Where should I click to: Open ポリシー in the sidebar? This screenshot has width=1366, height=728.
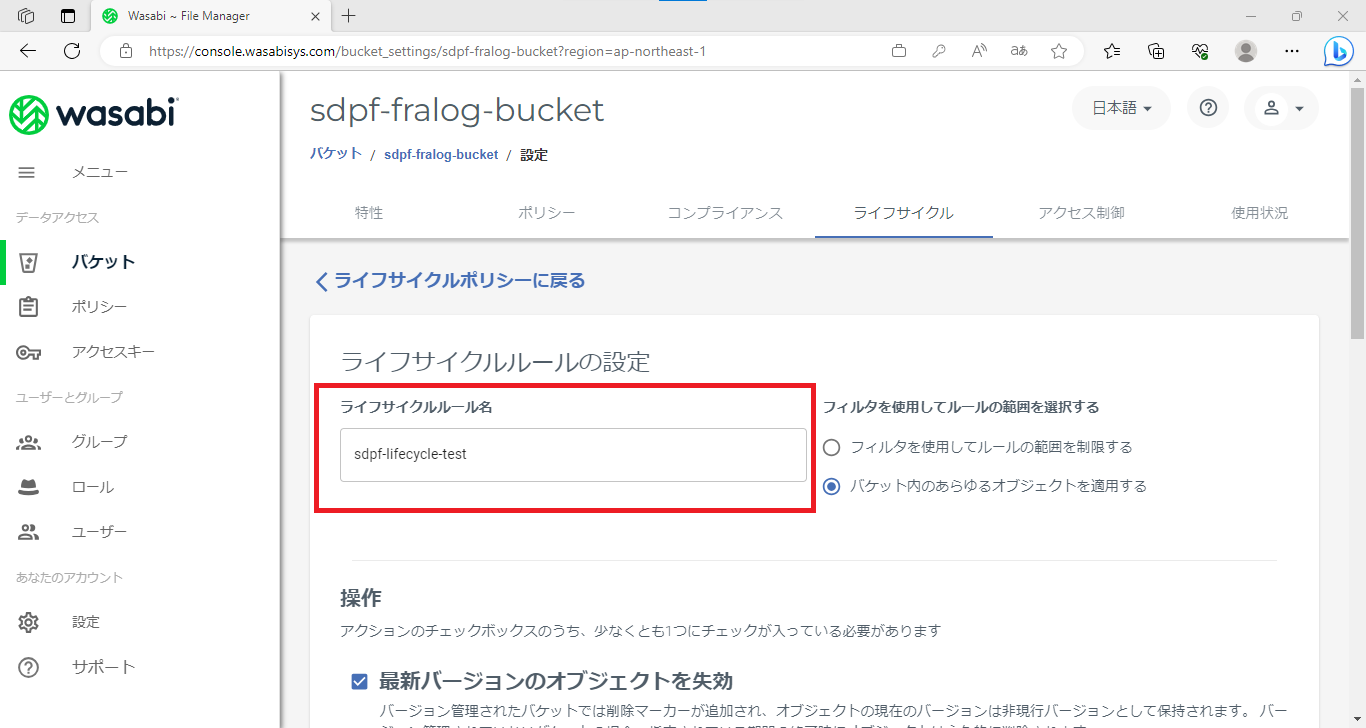[99, 307]
